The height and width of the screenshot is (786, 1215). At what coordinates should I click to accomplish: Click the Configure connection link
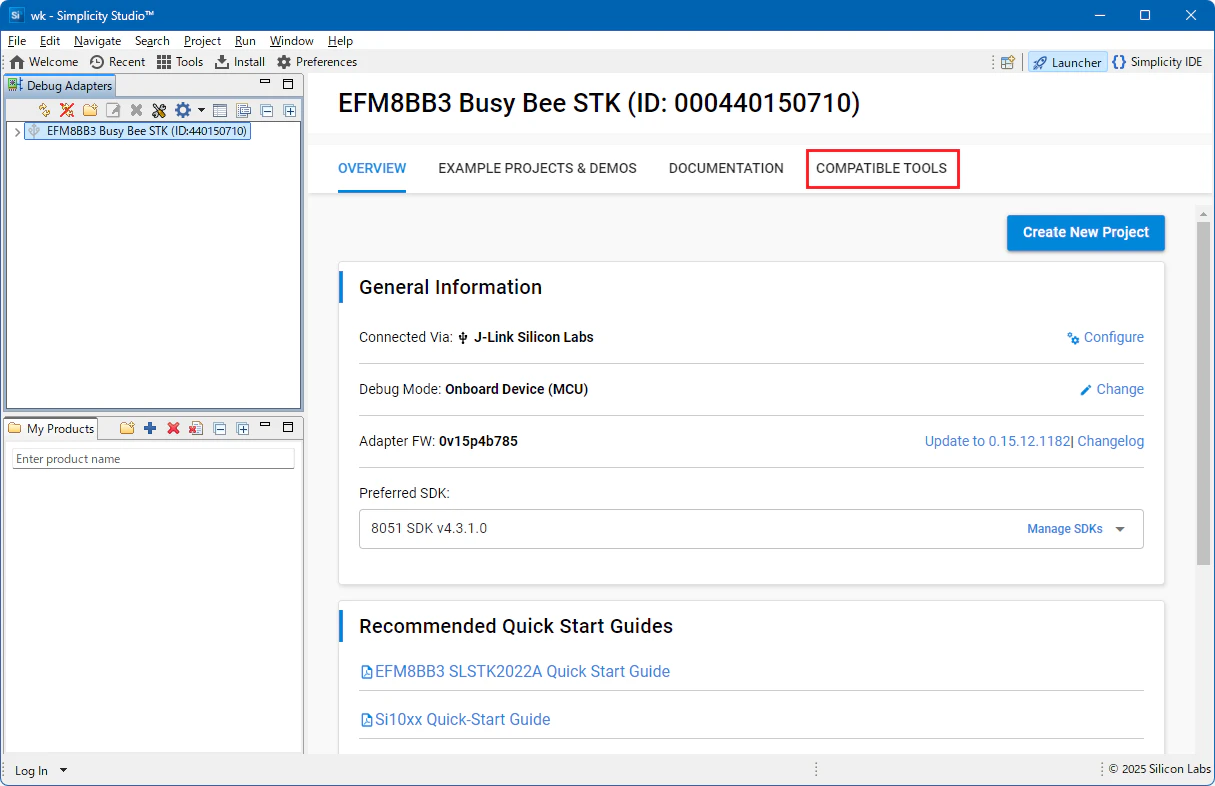[x=1105, y=337]
